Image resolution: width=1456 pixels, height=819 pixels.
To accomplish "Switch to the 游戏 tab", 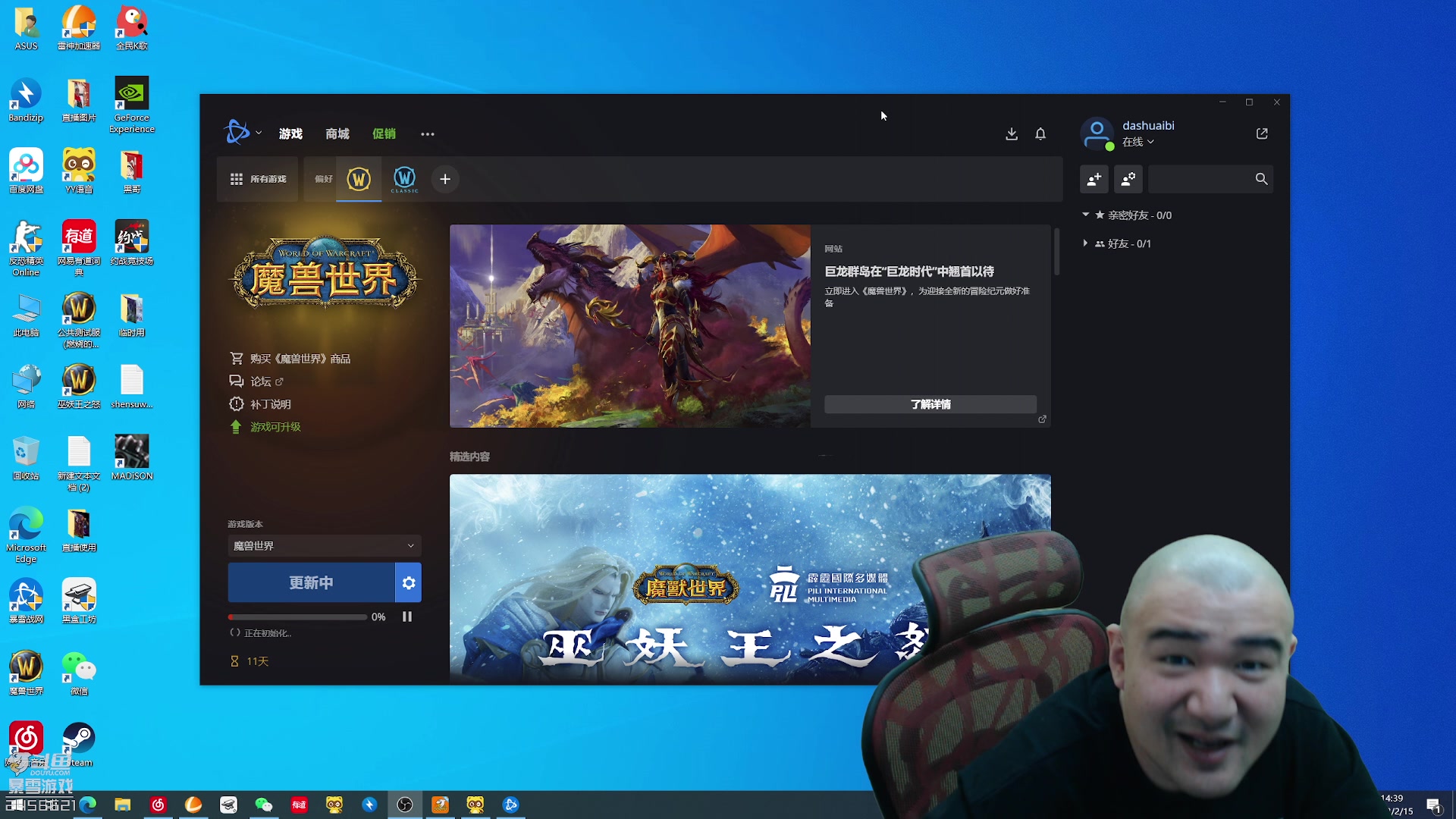I will click(x=290, y=134).
